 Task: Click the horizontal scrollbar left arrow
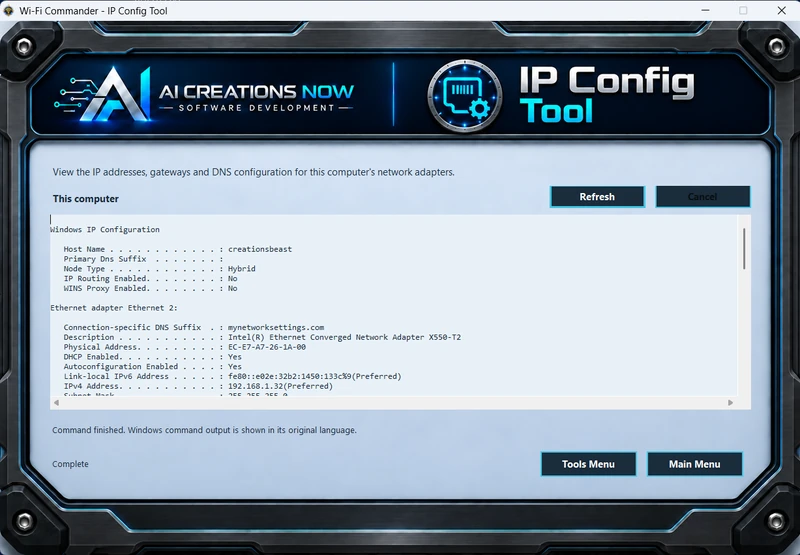56,402
